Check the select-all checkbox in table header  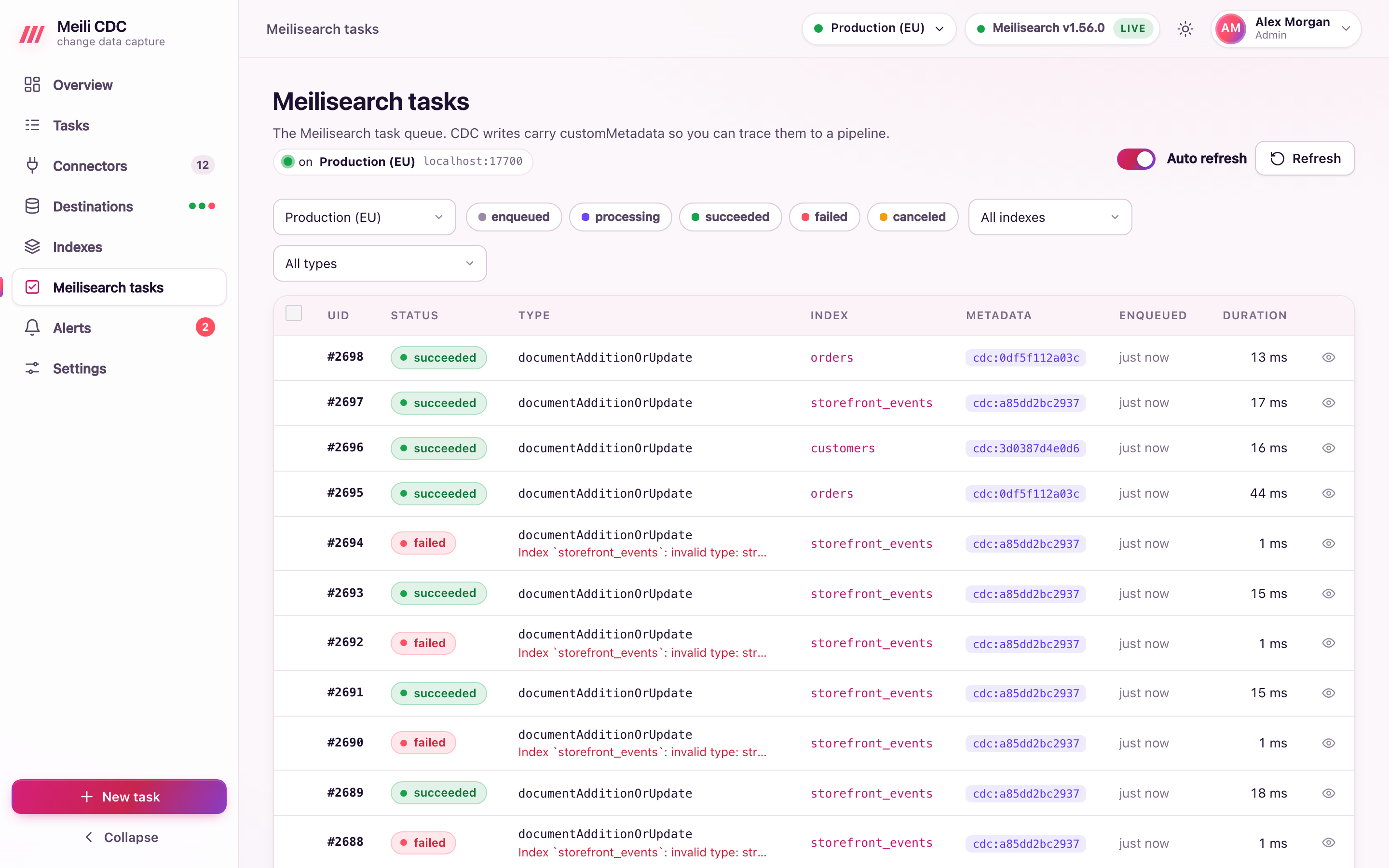[x=294, y=313]
